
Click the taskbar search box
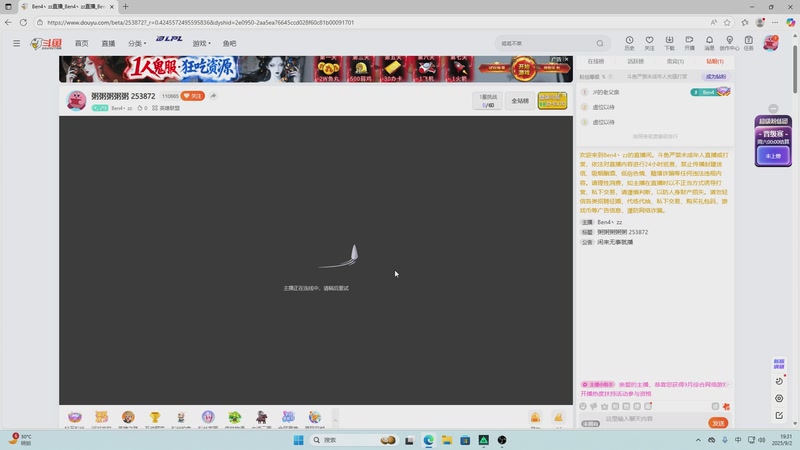pyautogui.click(x=354, y=440)
